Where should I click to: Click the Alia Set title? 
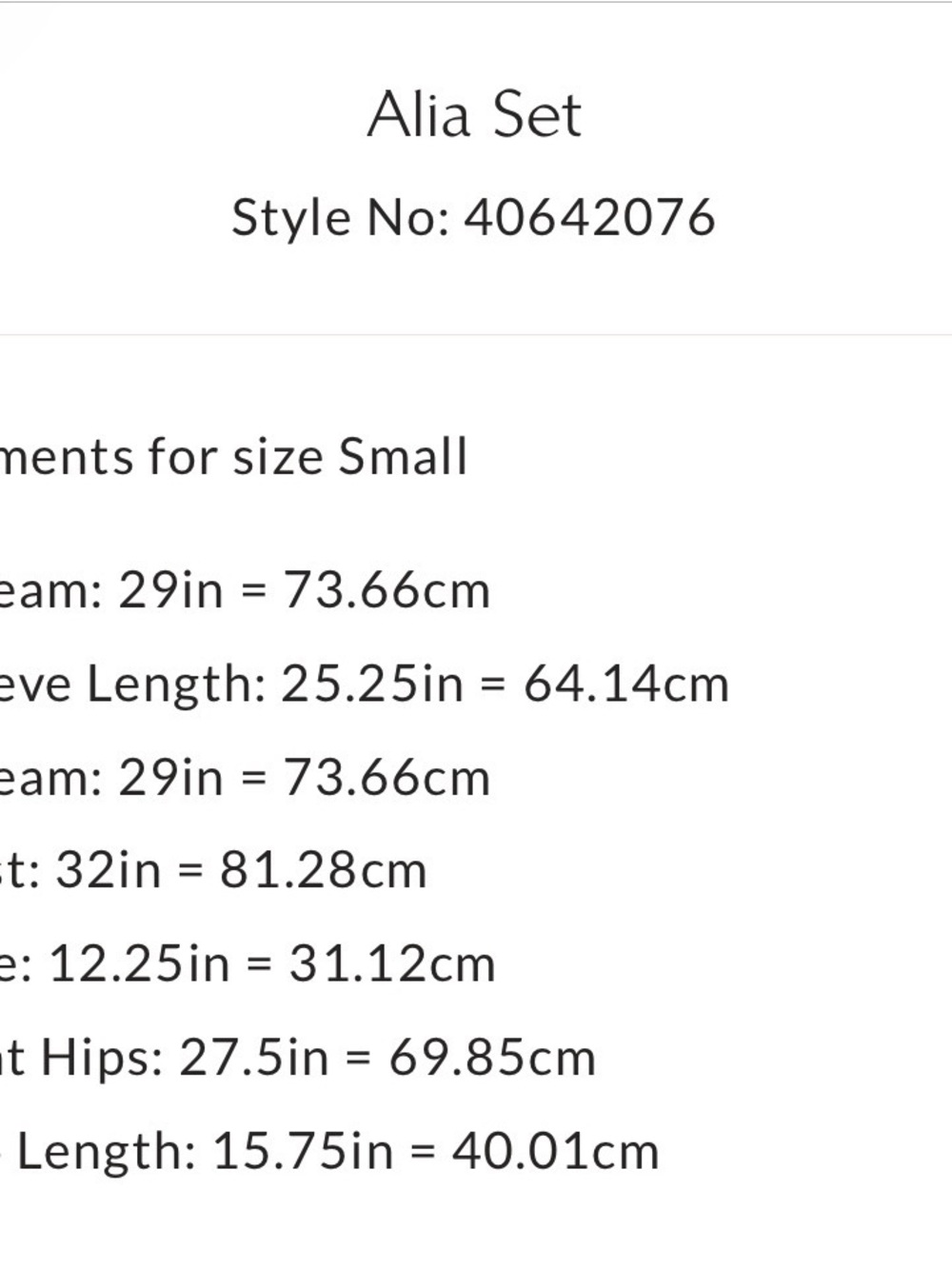pyautogui.click(x=474, y=115)
